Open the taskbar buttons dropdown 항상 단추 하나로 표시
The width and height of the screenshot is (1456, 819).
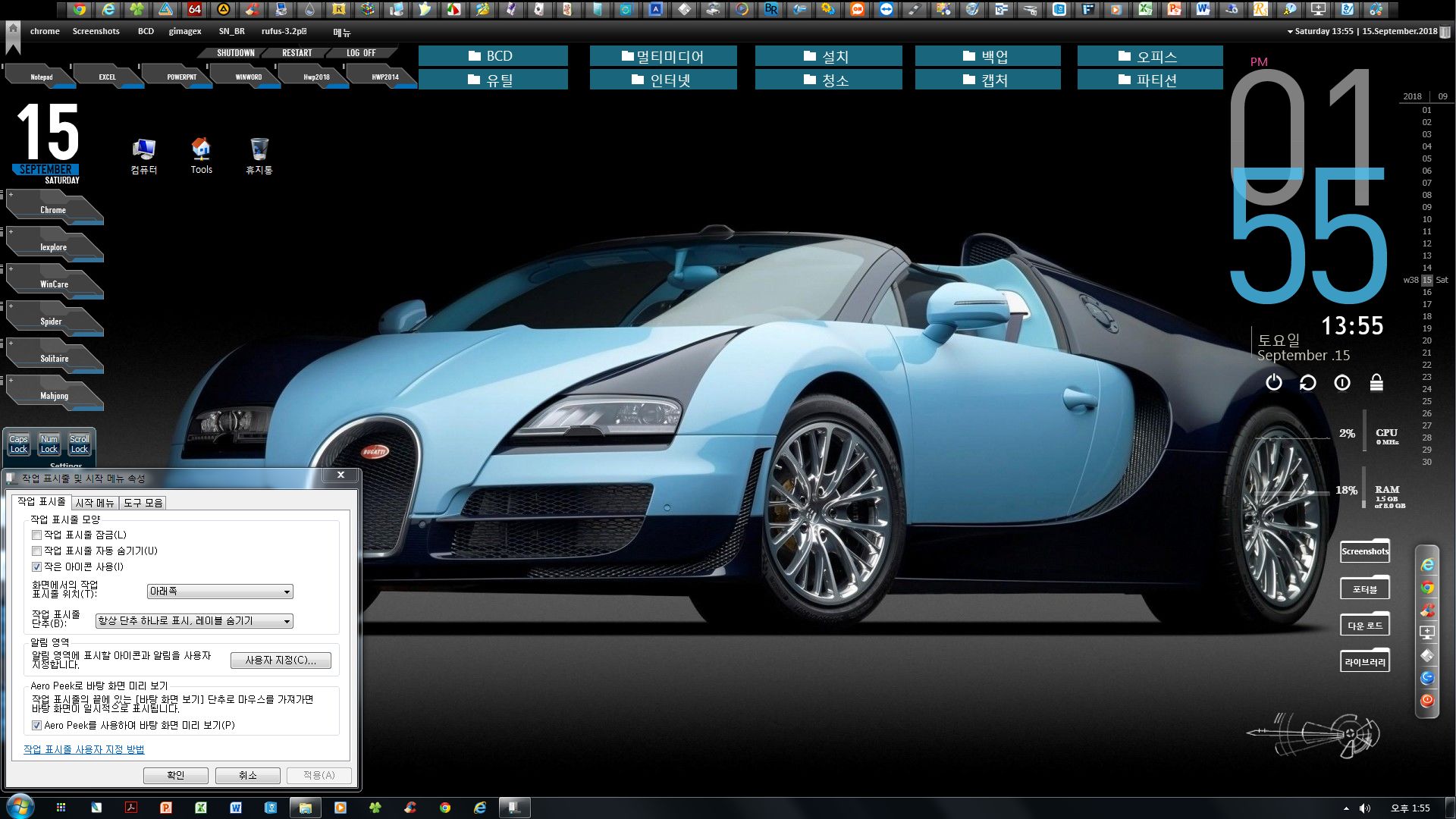[x=194, y=621]
